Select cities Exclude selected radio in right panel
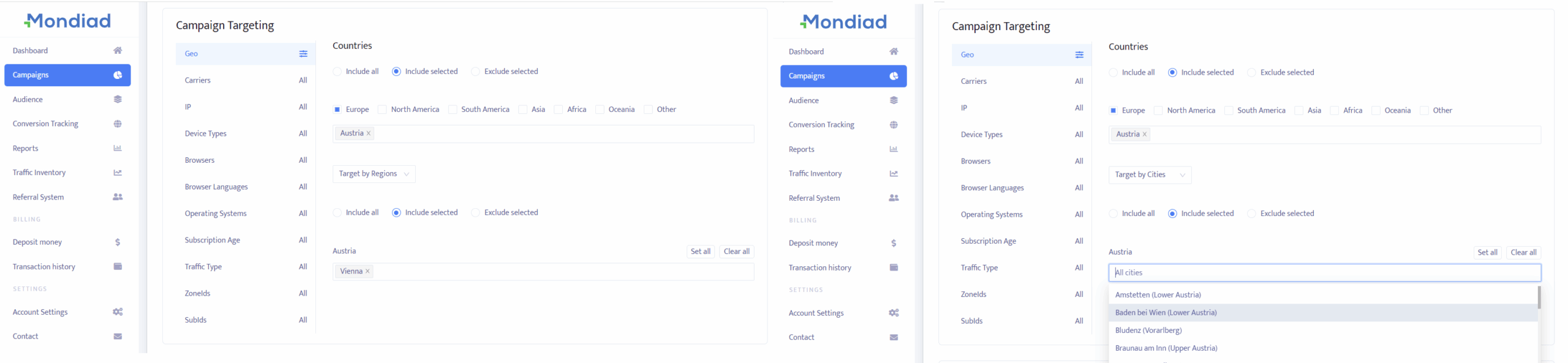This screenshot has height=363, width=1568. click(1251, 214)
